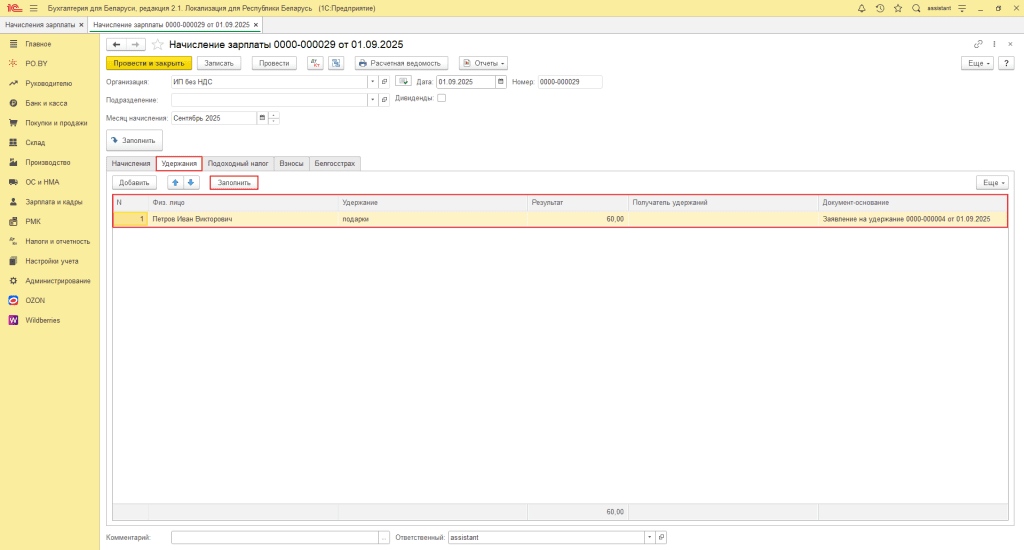Toggle the Дивиденды checkbox
The width and height of the screenshot is (1024, 550).
pos(442,98)
